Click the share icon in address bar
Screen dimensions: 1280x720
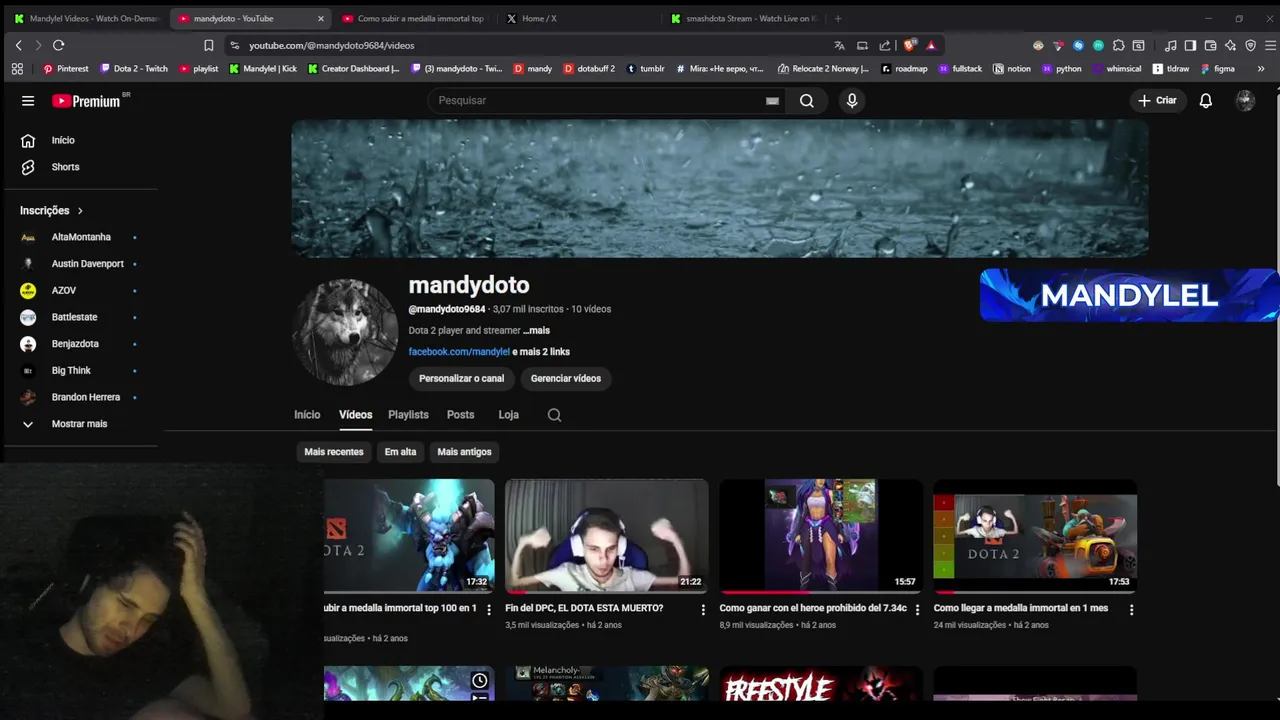tap(885, 45)
